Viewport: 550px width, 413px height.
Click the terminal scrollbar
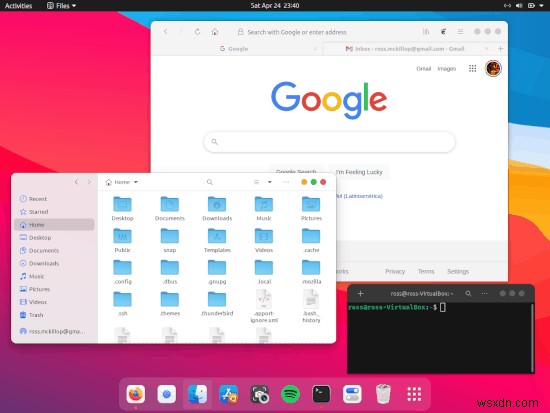click(x=532, y=337)
